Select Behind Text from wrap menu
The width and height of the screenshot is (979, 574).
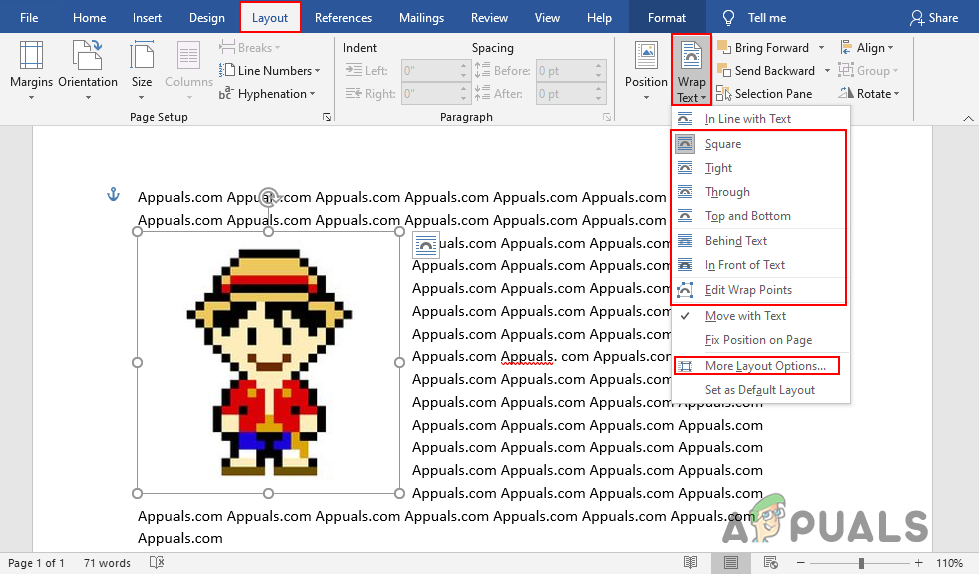click(x=736, y=241)
